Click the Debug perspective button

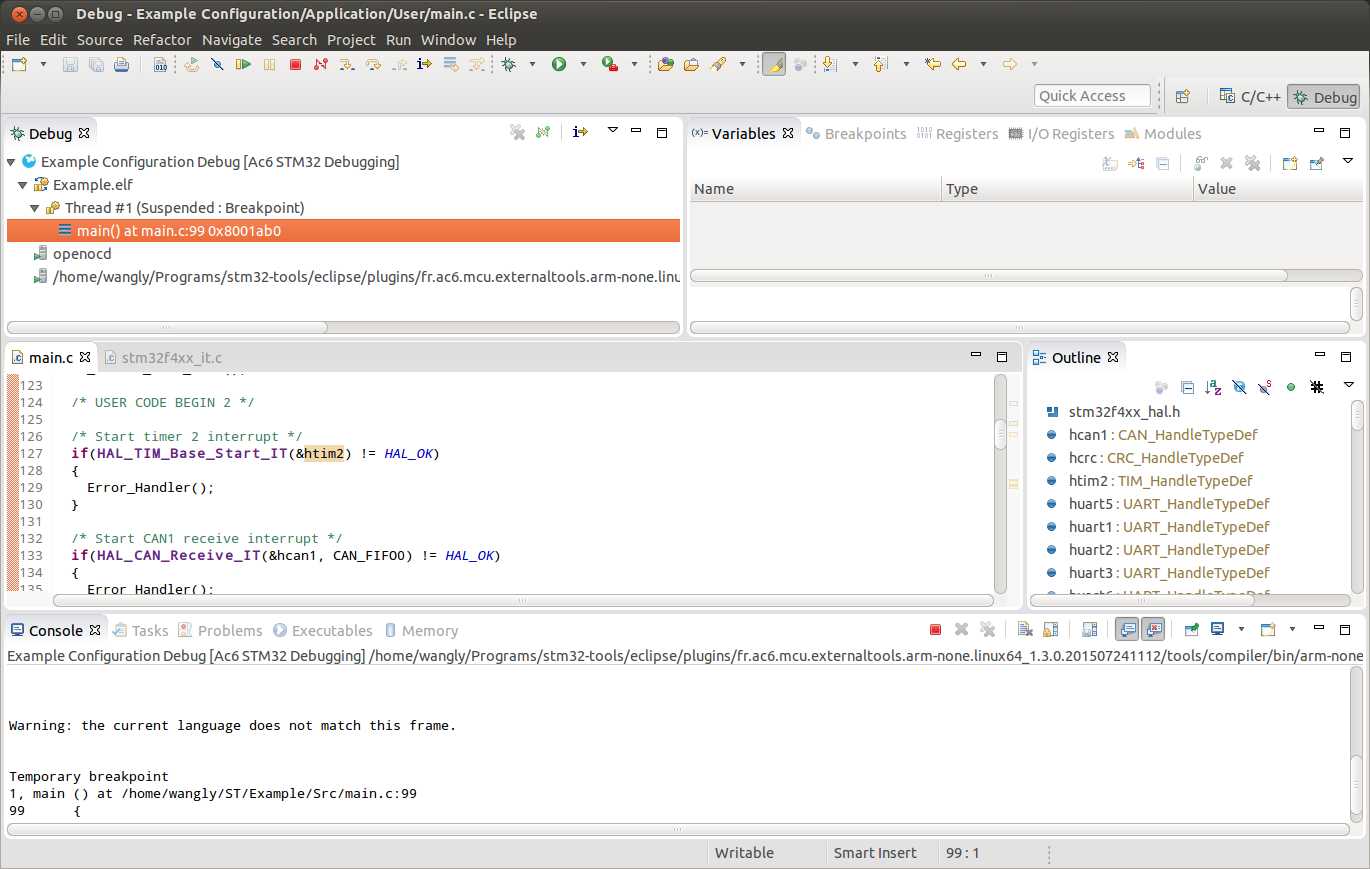click(x=1324, y=97)
